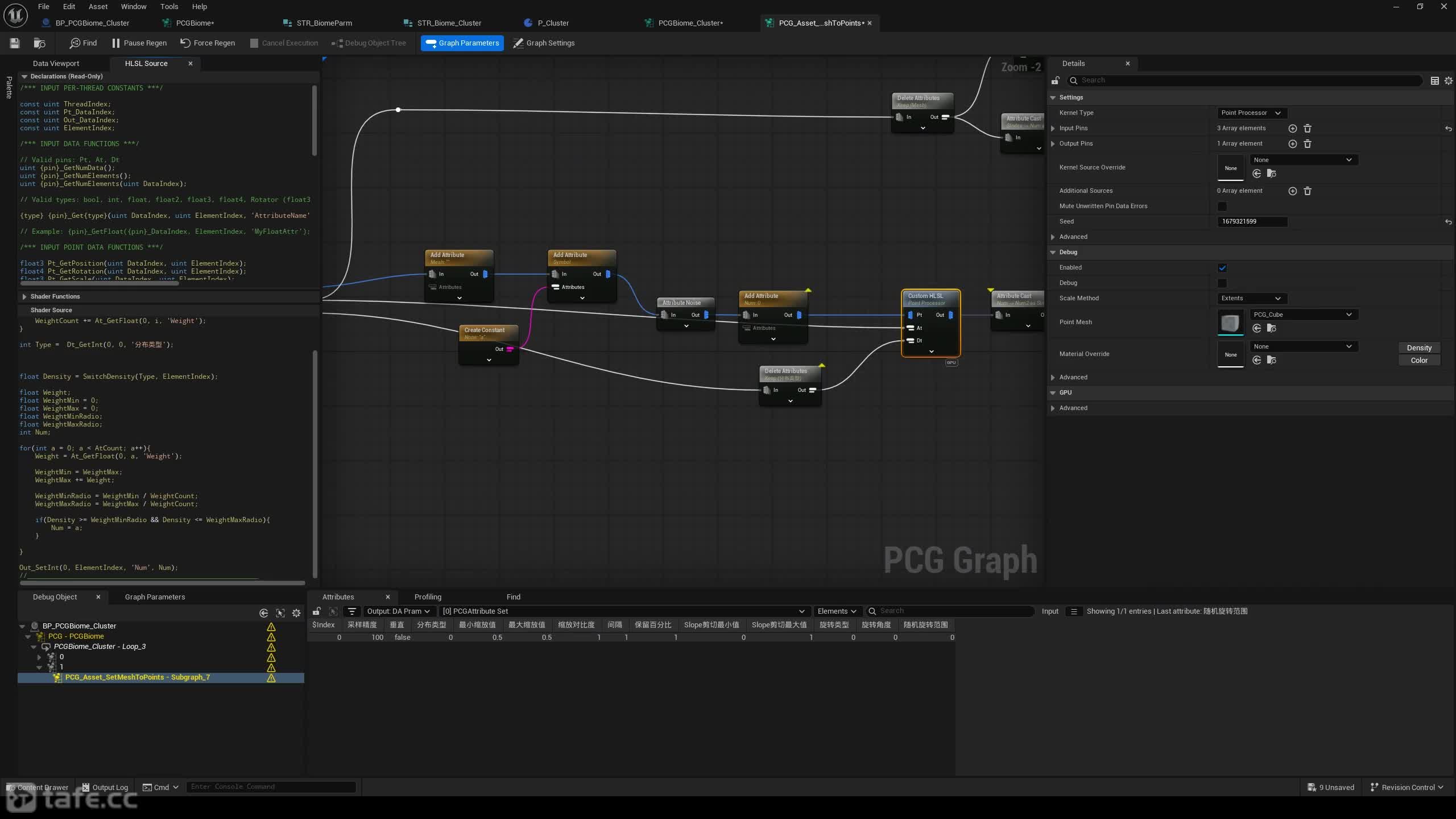The width and height of the screenshot is (1456, 819).
Task: Click Force Regen in the toolbar
Action: [208, 43]
